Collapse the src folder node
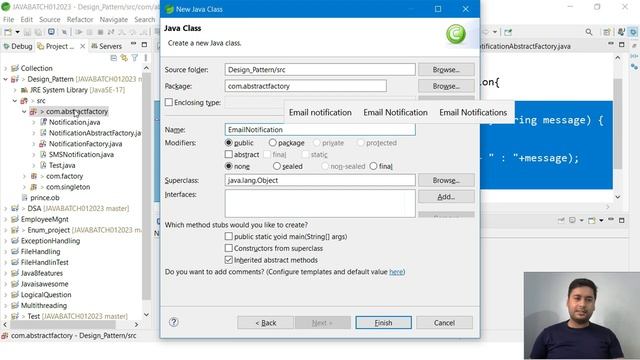The image size is (640, 360). point(15,100)
